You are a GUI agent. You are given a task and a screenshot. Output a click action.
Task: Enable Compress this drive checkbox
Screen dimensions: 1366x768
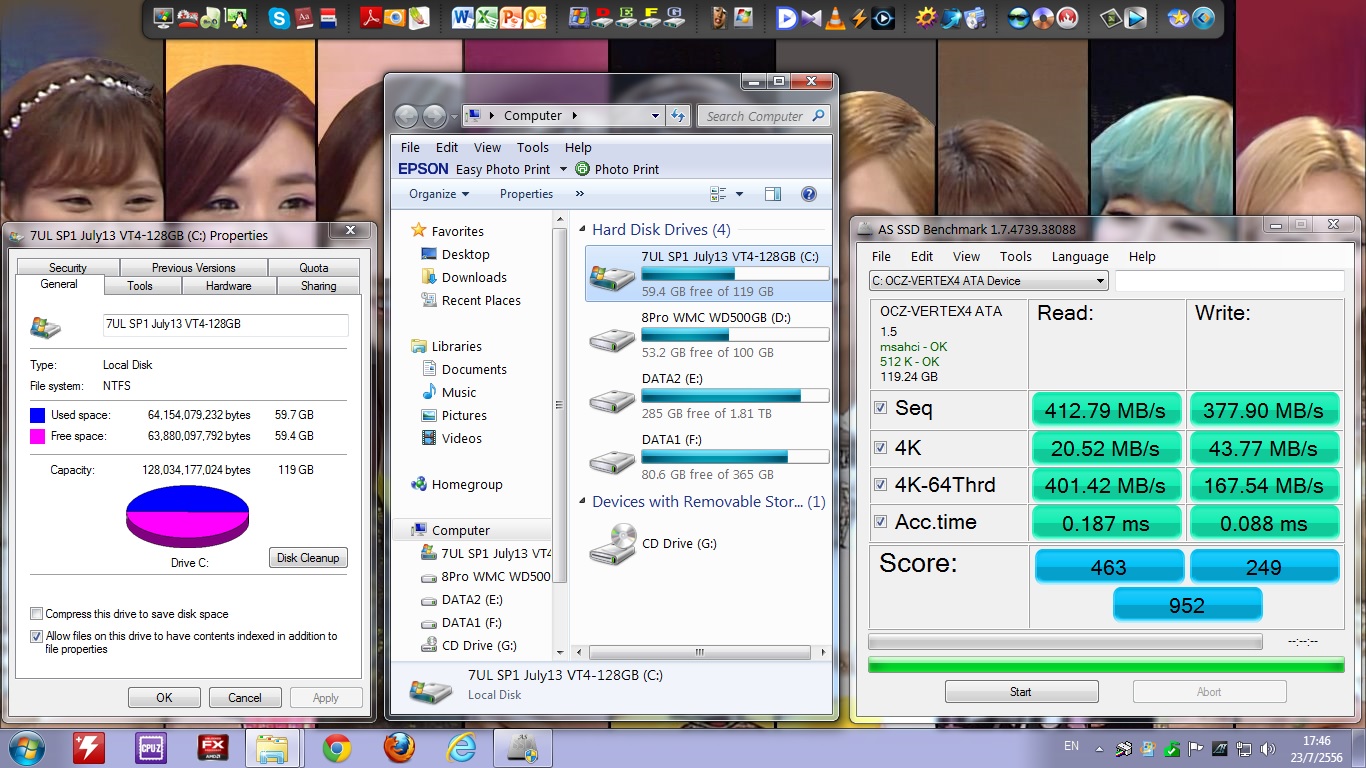pos(37,614)
